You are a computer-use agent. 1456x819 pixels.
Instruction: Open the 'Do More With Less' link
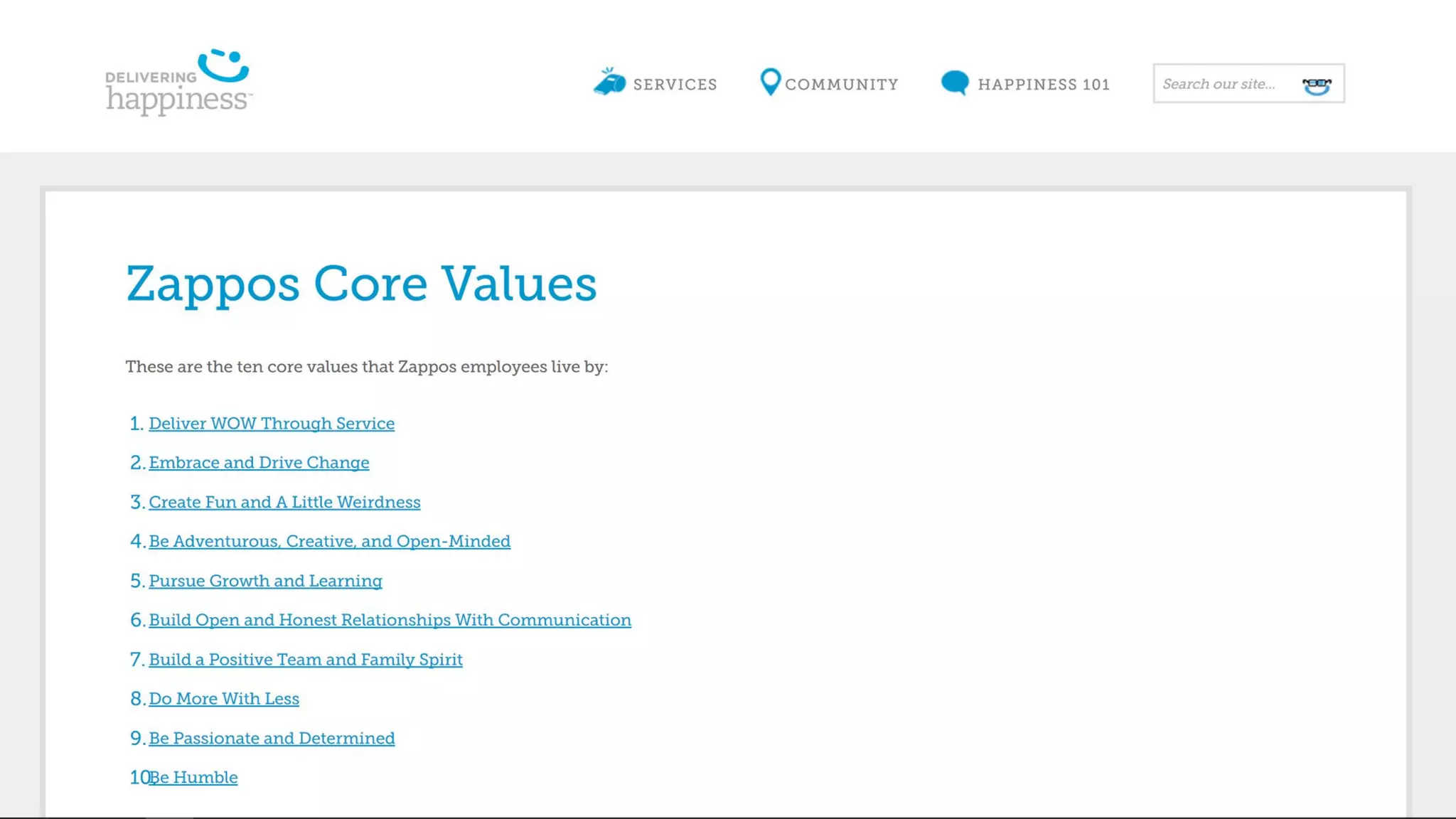[224, 699]
